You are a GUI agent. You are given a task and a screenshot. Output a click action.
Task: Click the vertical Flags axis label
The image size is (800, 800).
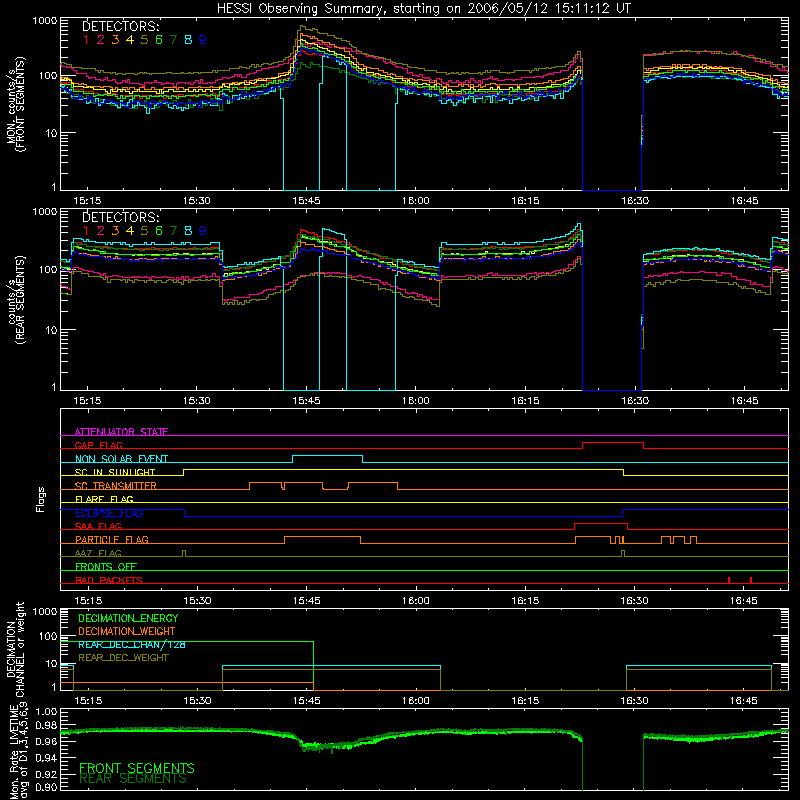pyautogui.click(x=41, y=499)
